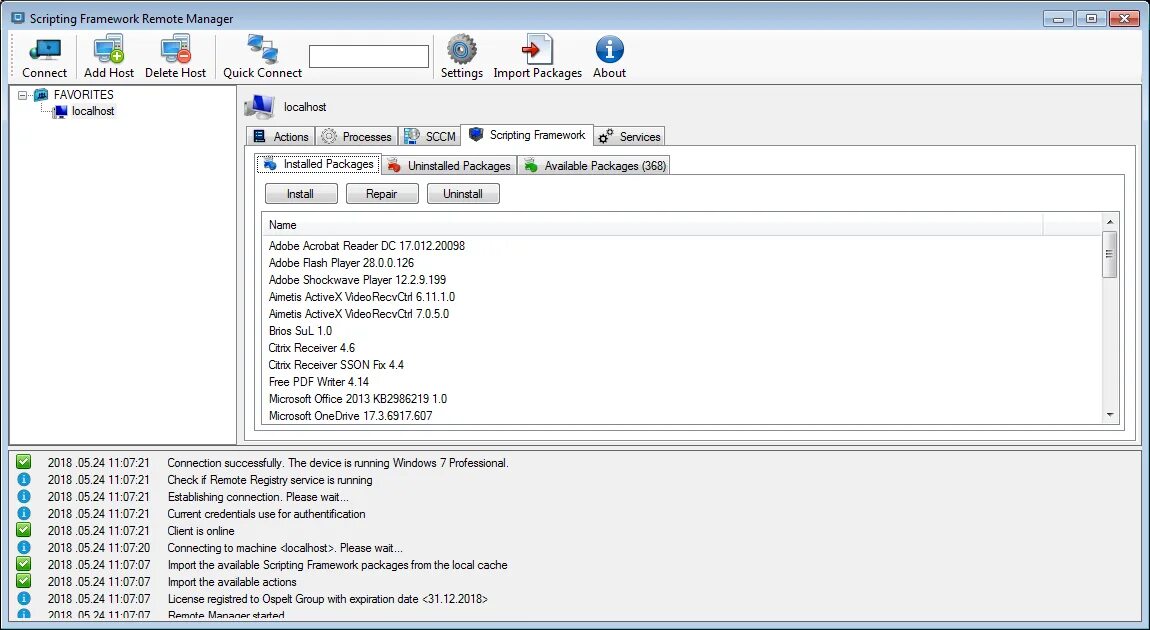Image resolution: width=1150 pixels, height=630 pixels.
Task: Click the Name column header
Action: pos(652,225)
